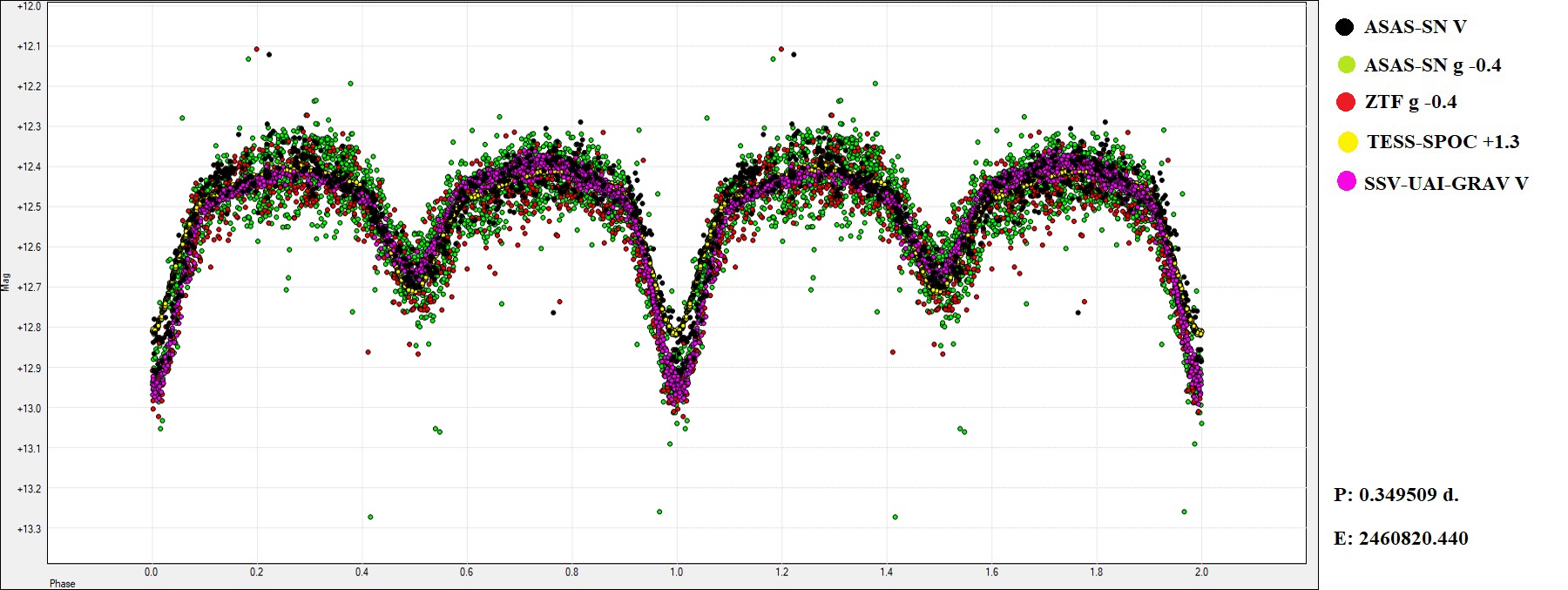Select the ZTF g -0.4 legend label

pos(1410,102)
